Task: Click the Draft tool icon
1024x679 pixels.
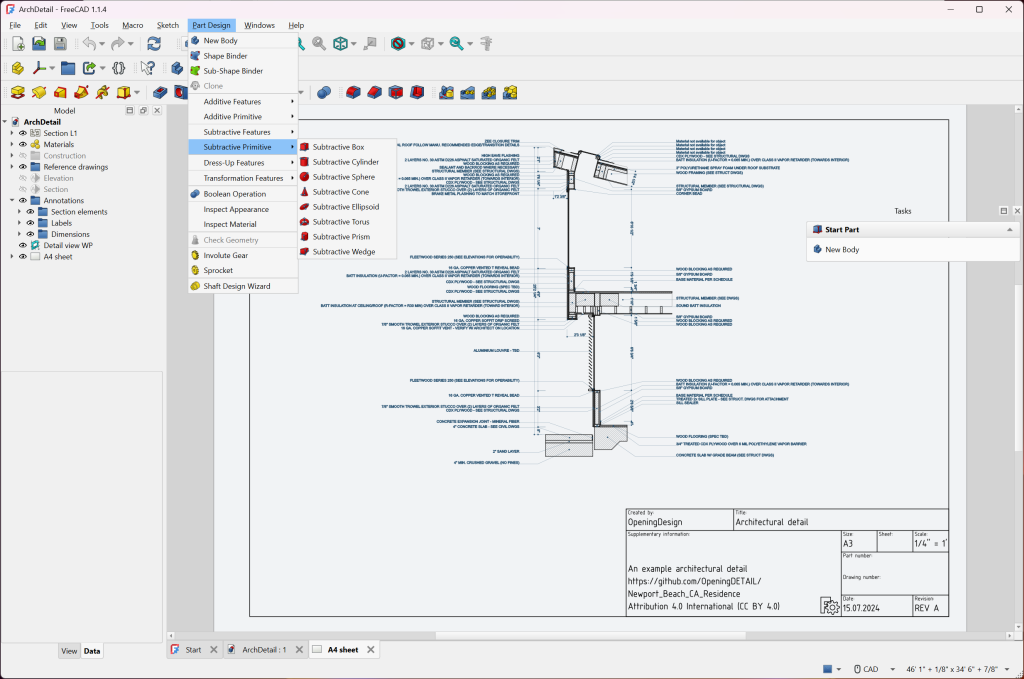Action: [x=396, y=93]
